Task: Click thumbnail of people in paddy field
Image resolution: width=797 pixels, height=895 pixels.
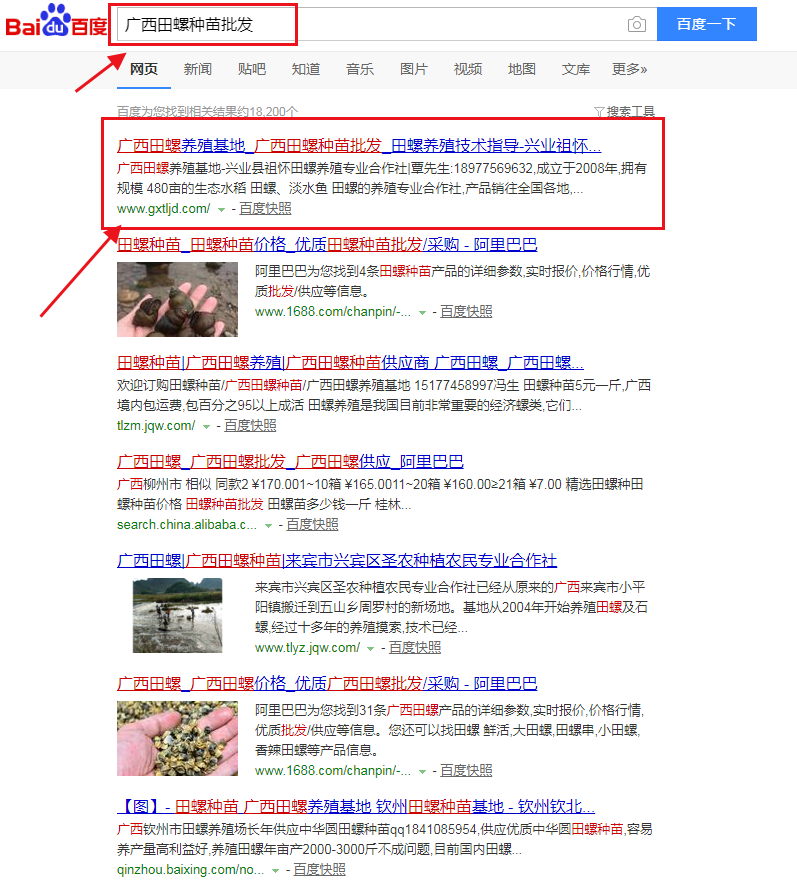Action: [x=178, y=615]
